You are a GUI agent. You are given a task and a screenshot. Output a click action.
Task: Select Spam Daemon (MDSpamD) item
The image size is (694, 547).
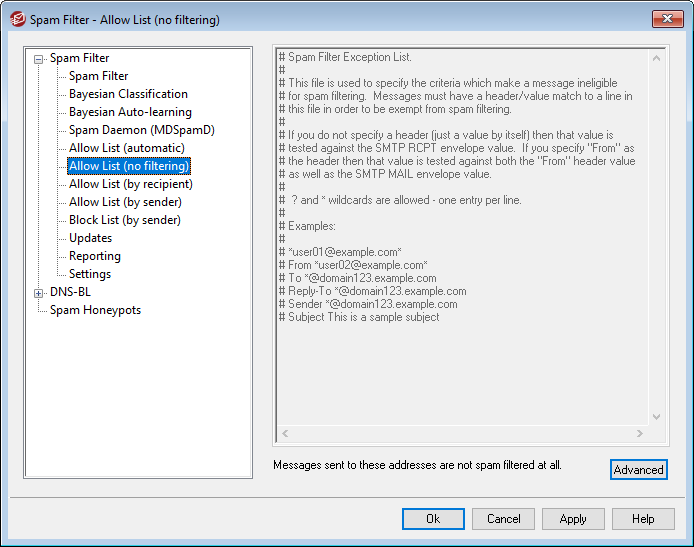coord(141,130)
